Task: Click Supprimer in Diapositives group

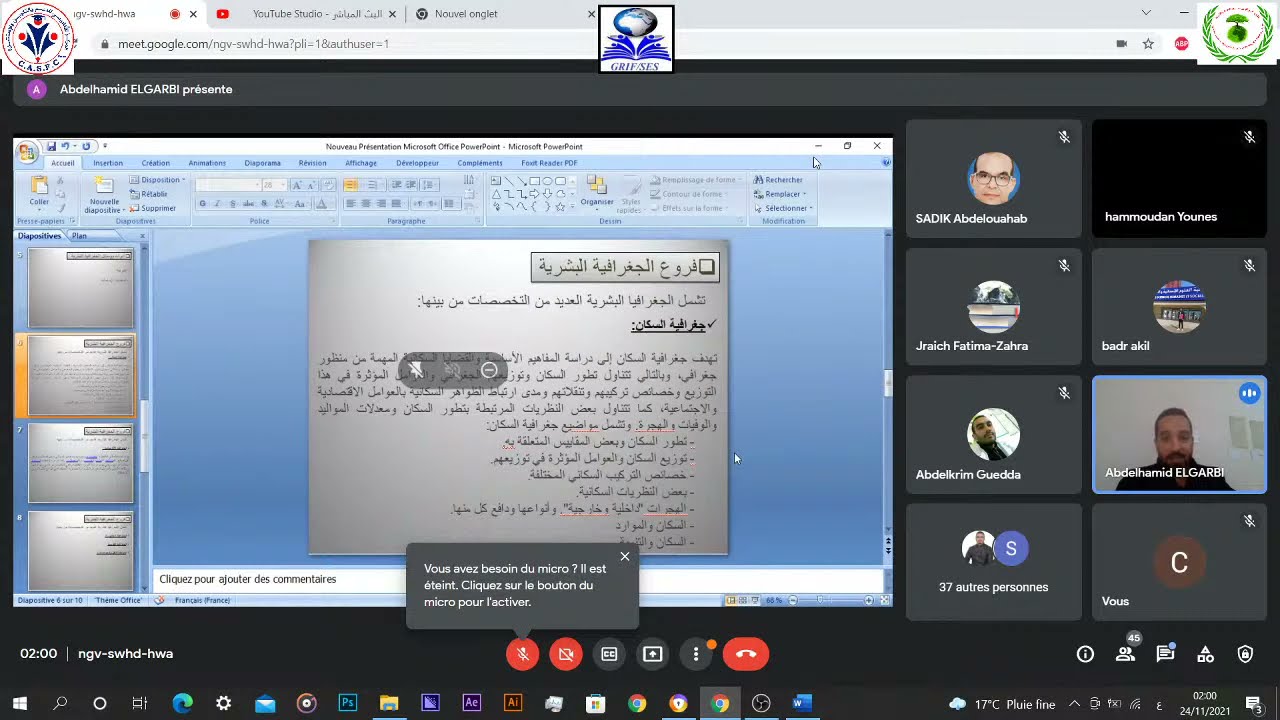Action: (152, 208)
